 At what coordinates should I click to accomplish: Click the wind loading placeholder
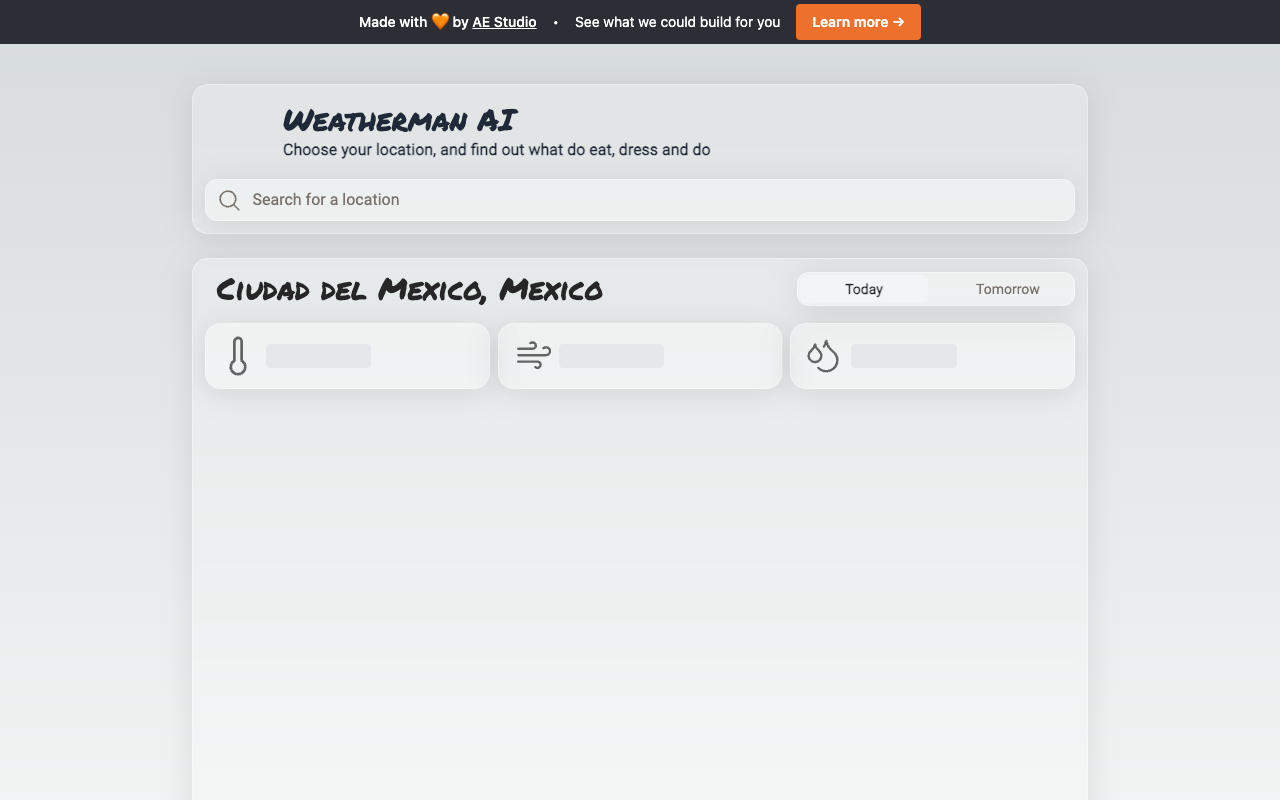(x=611, y=356)
